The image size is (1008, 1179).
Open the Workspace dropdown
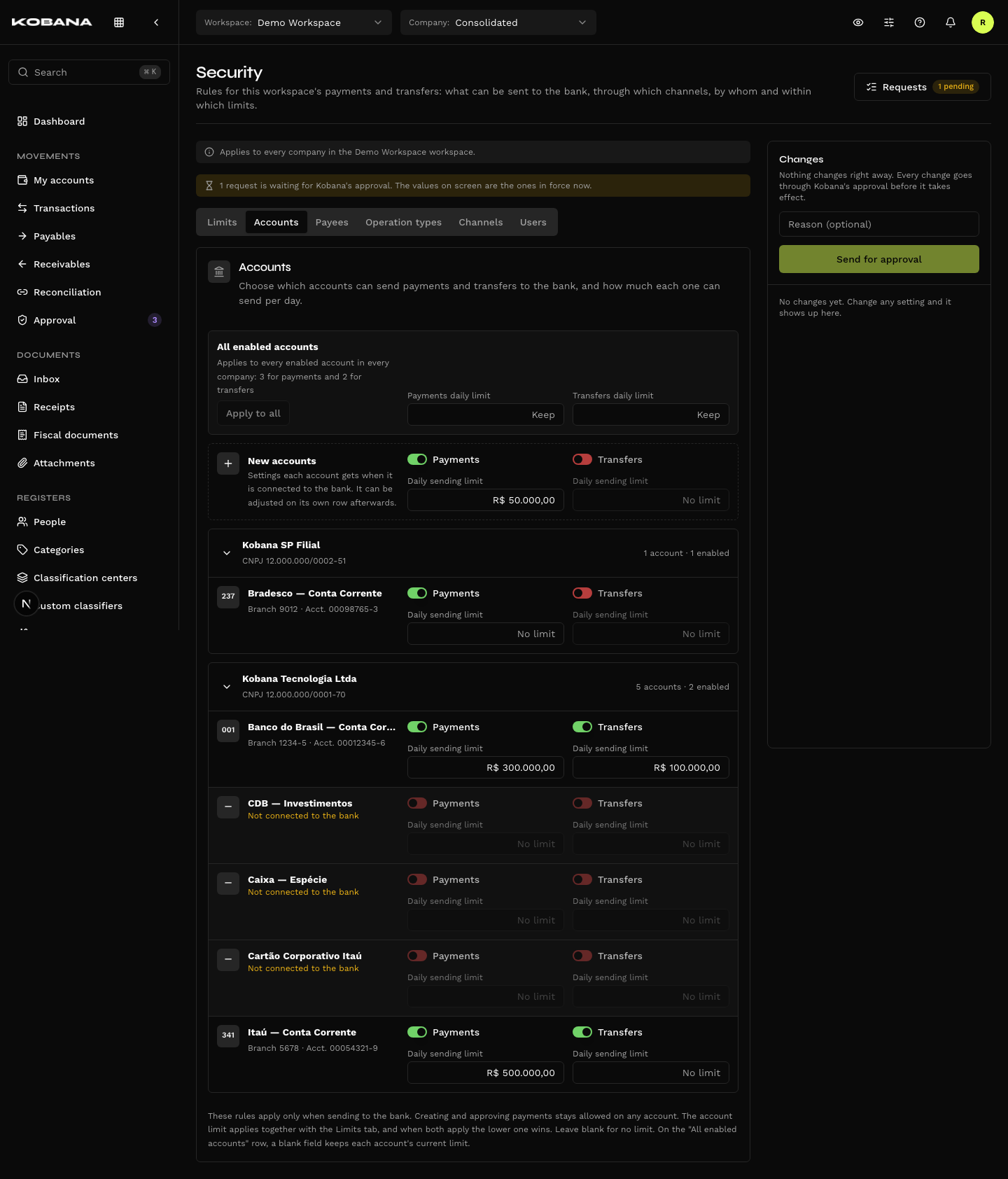[x=294, y=22]
